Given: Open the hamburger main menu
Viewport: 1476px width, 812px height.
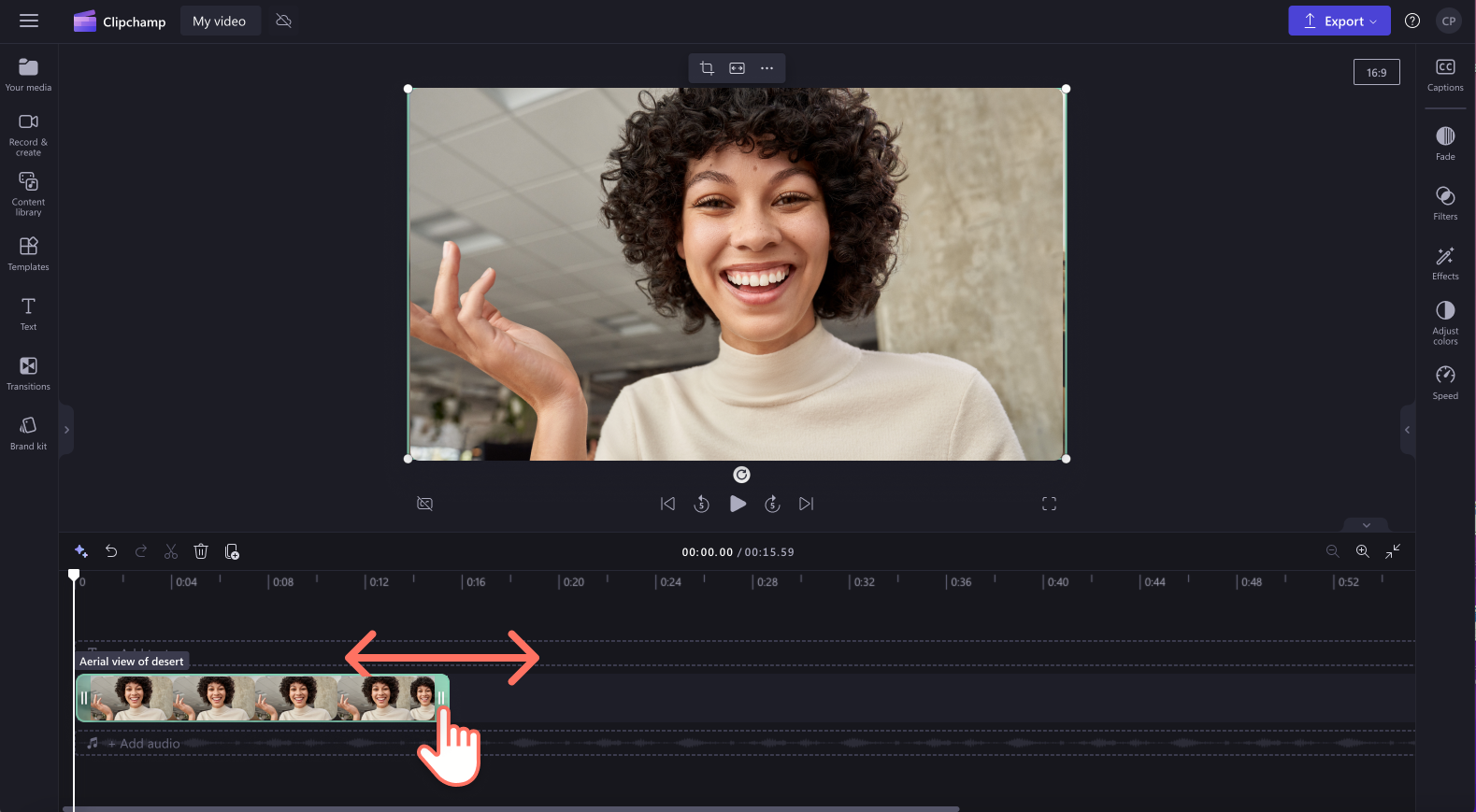Looking at the screenshot, I should 29,21.
